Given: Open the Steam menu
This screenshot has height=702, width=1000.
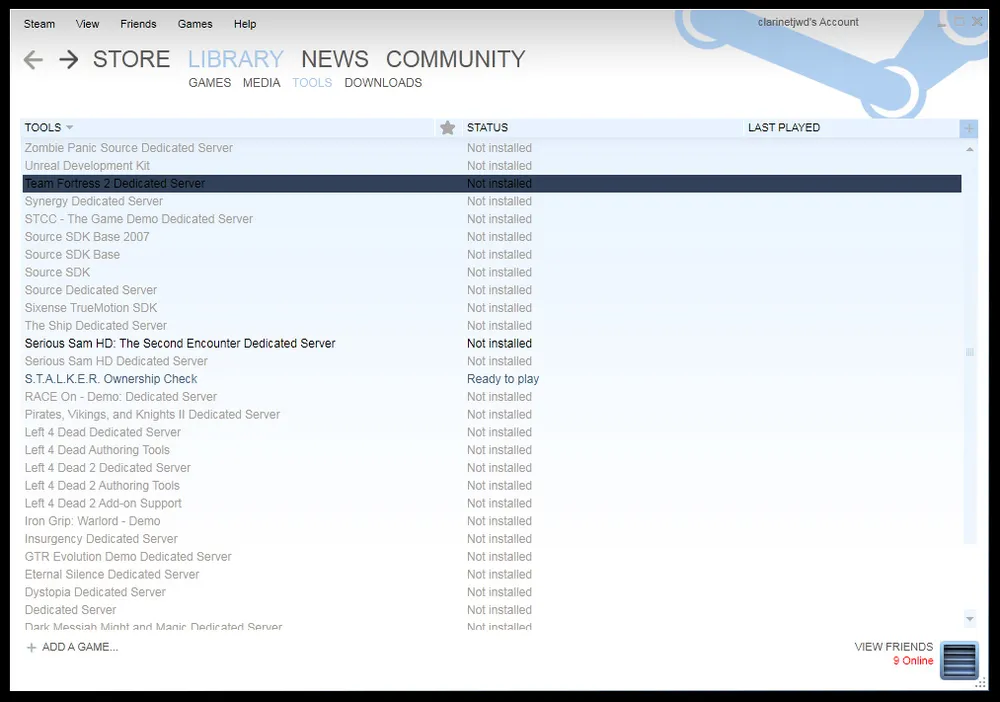Looking at the screenshot, I should pos(39,24).
